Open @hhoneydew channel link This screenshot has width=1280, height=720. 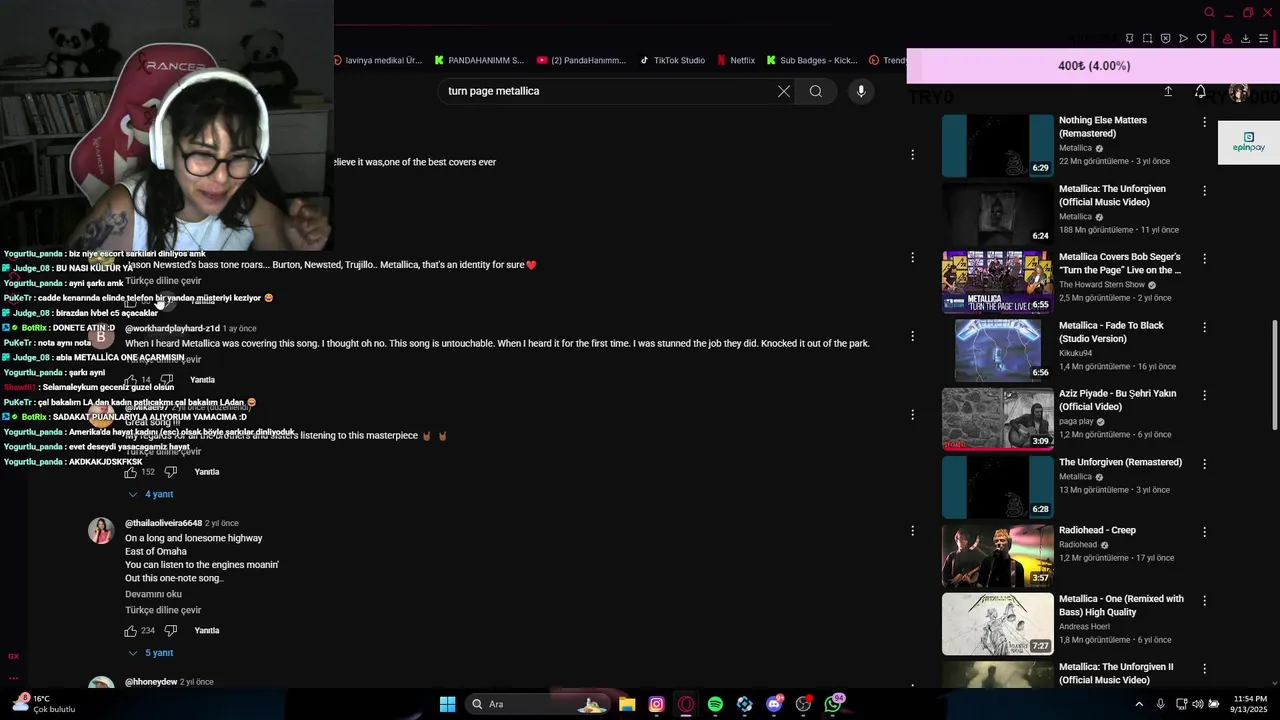point(151,682)
